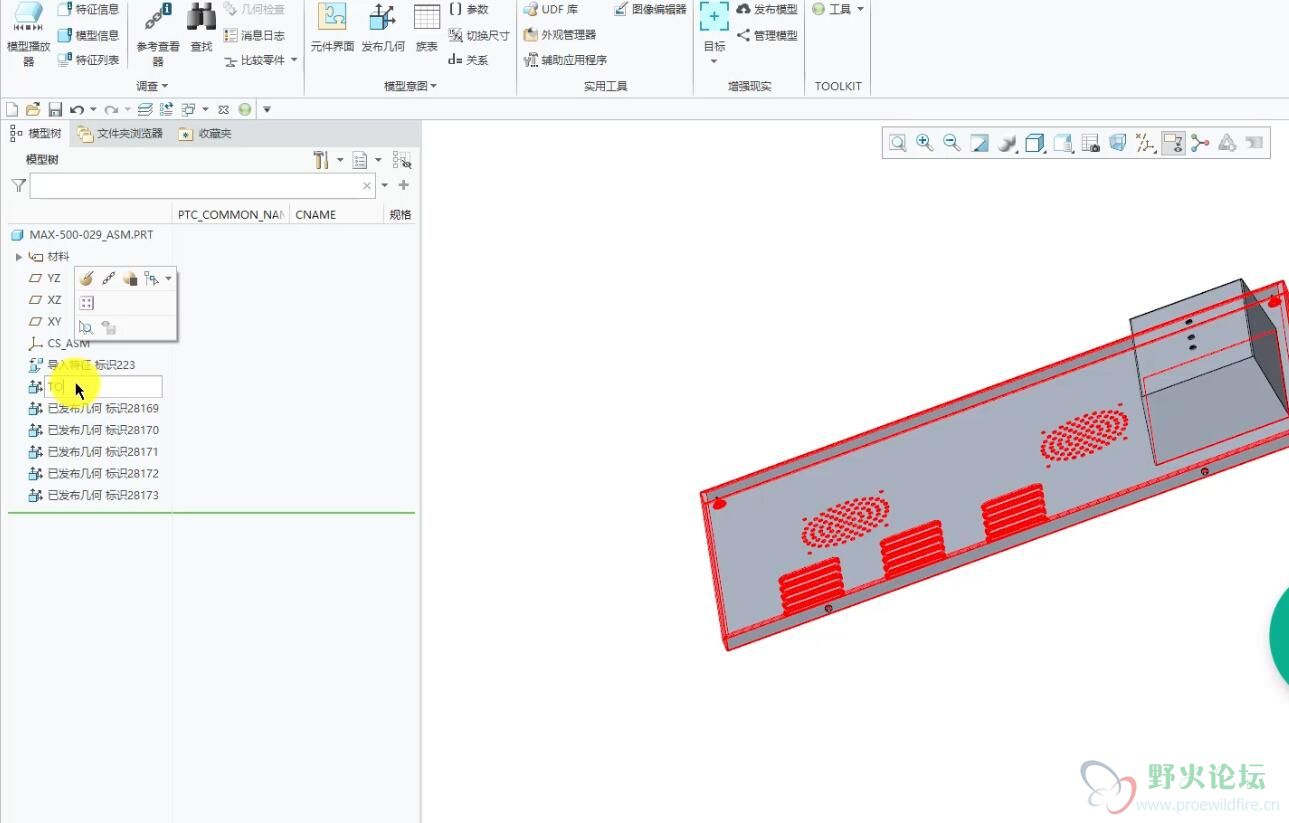
Task: Open saved orientations box icon
Action: 1036,144
